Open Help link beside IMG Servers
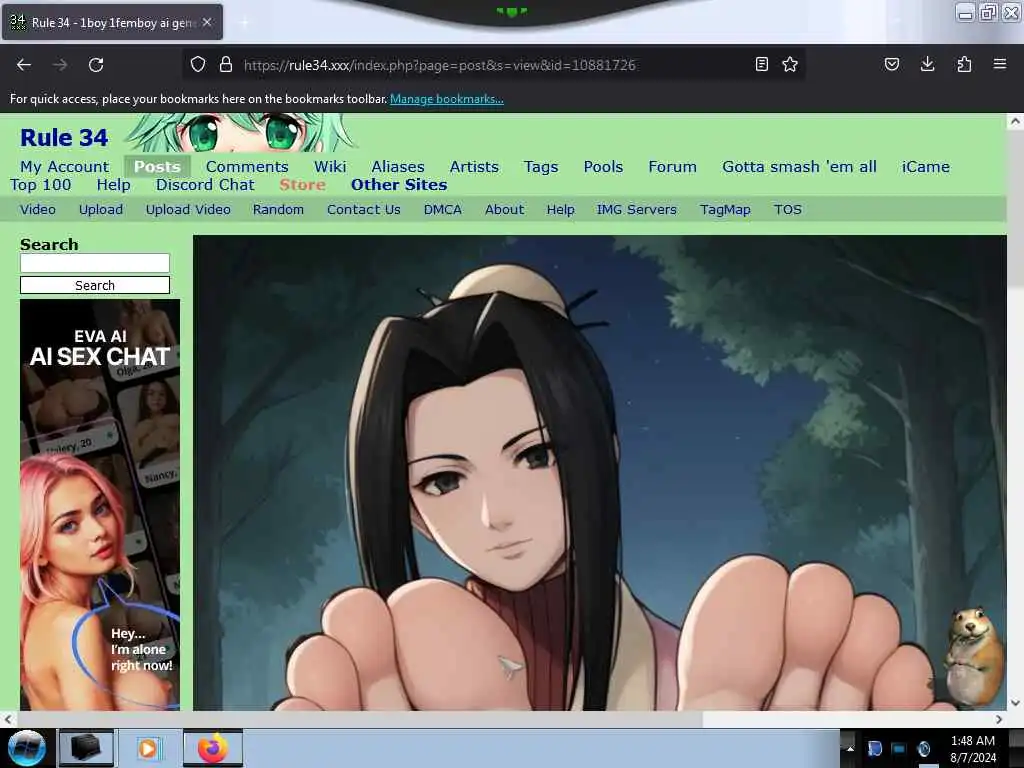Viewport: 1024px width, 768px height. point(560,210)
